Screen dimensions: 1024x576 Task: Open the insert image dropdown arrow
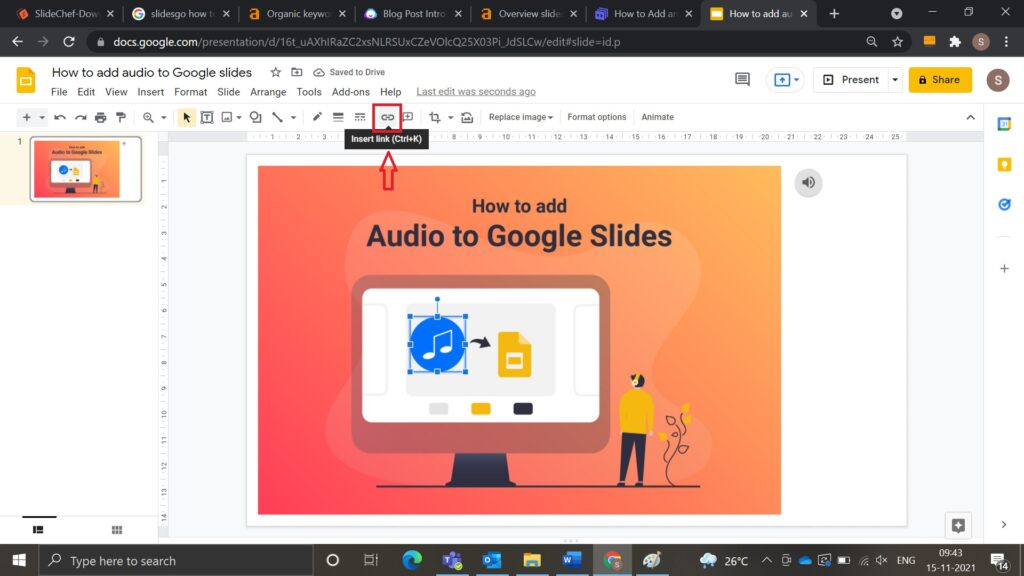[239, 118]
